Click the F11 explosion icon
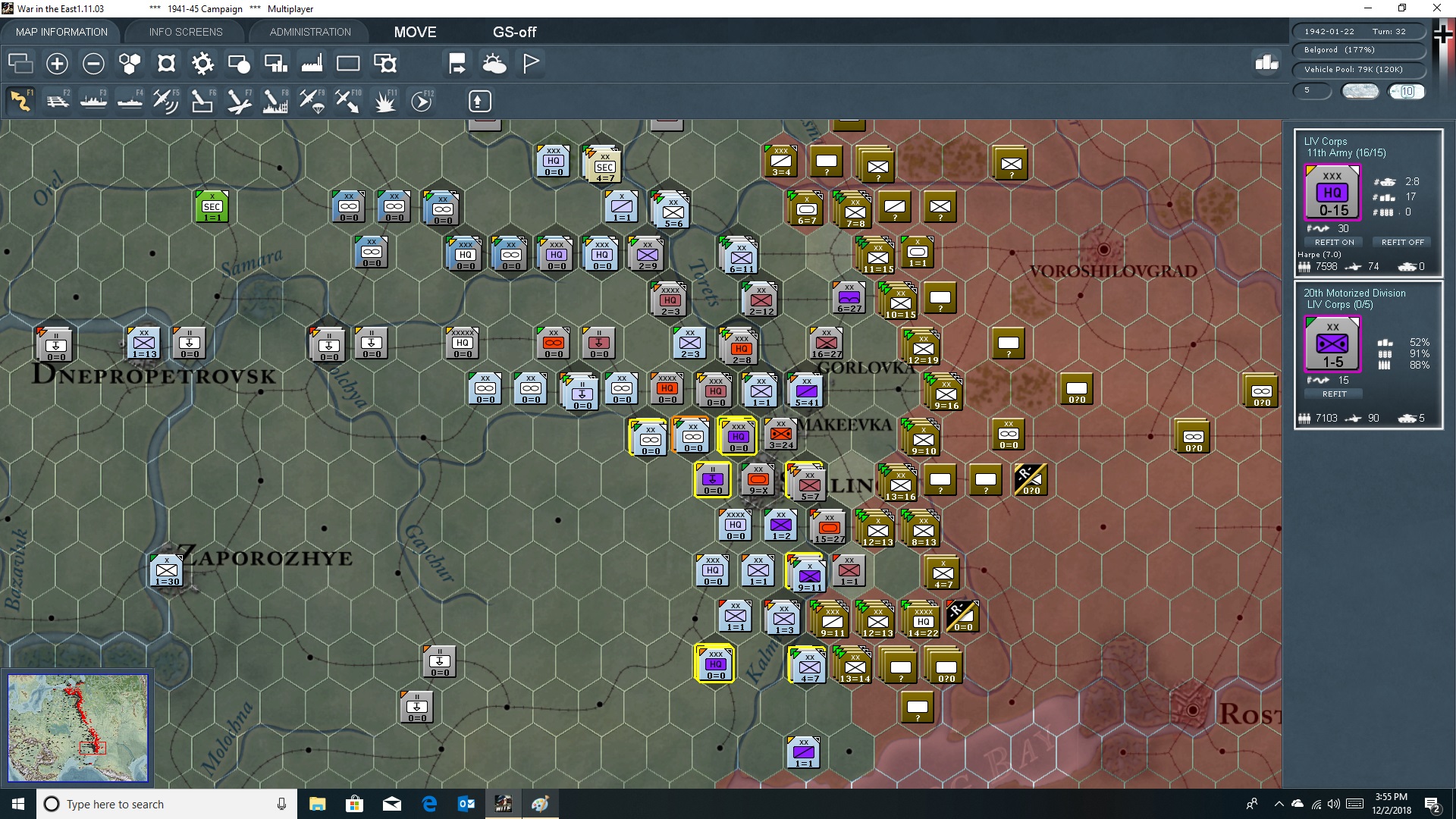The width and height of the screenshot is (1456, 819). (384, 101)
